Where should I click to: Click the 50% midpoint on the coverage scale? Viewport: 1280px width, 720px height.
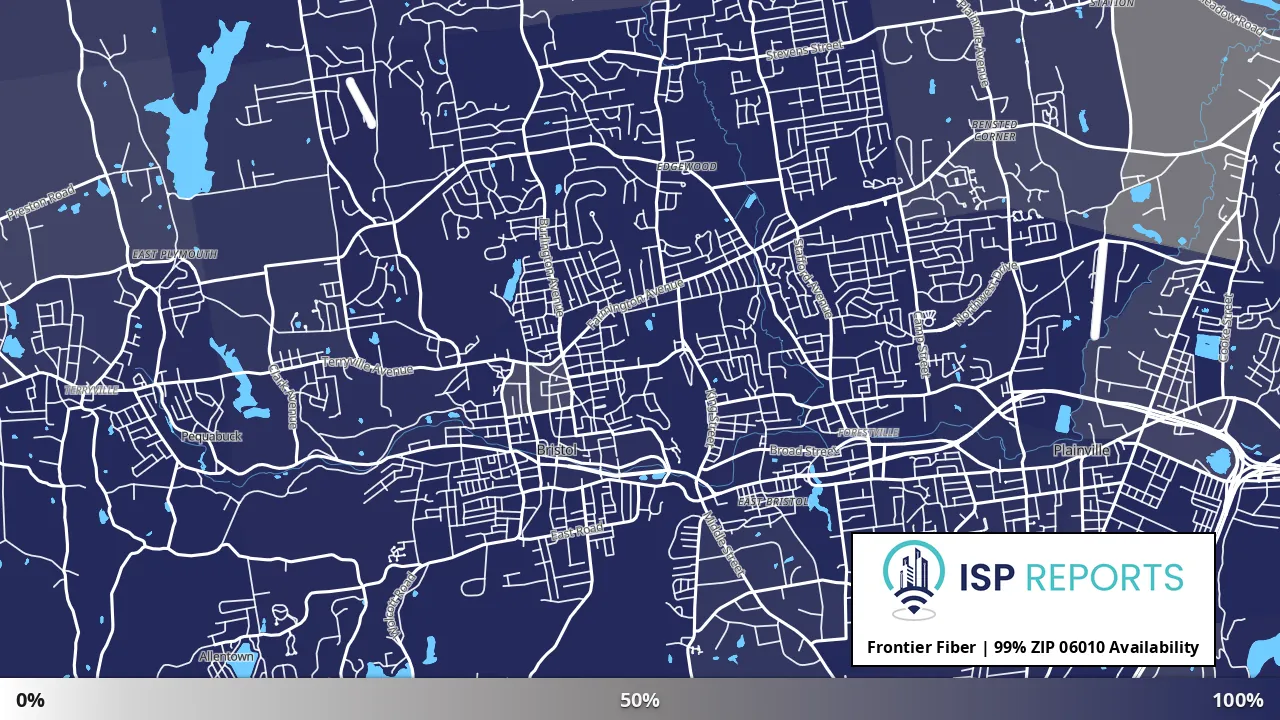pyautogui.click(x=640, y=700)
